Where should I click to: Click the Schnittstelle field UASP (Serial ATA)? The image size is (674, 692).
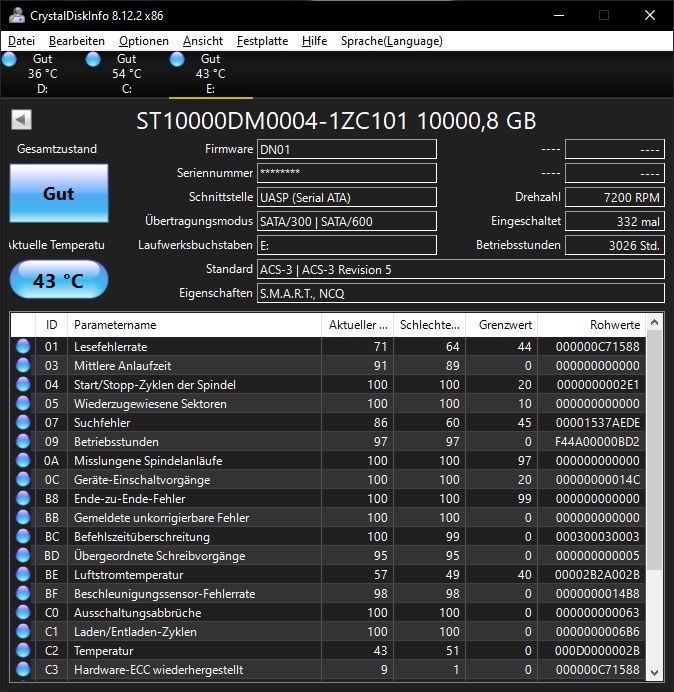pos(347,197)
